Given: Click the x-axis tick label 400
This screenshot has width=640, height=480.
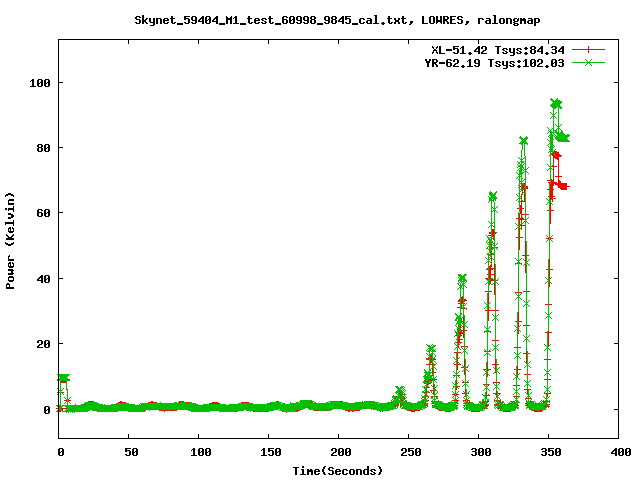Looking at the screenshot, I should tap(621, 452).
